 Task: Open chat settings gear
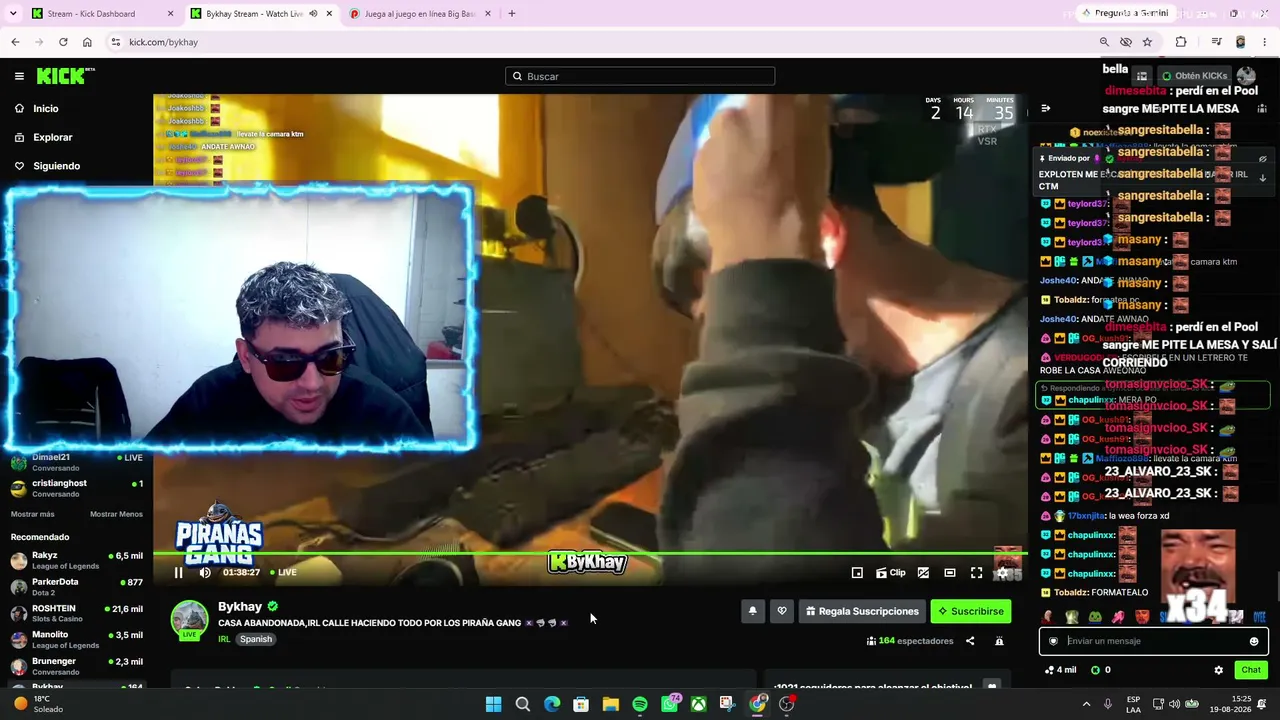pos(1218,670)
